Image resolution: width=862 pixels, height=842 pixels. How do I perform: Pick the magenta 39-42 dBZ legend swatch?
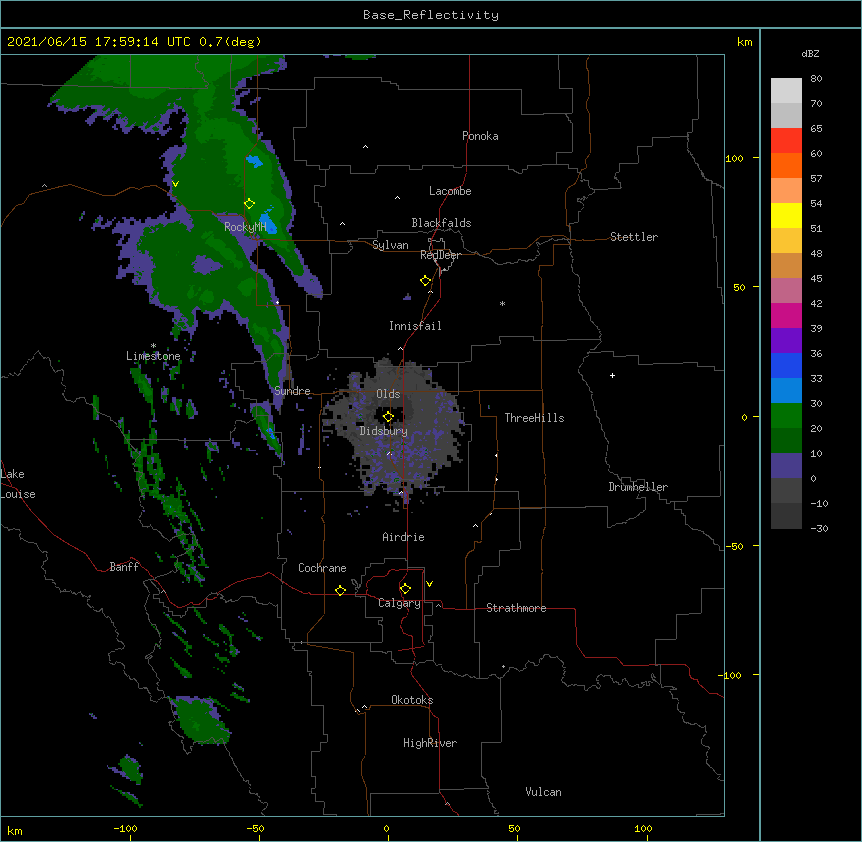[786, 315]
